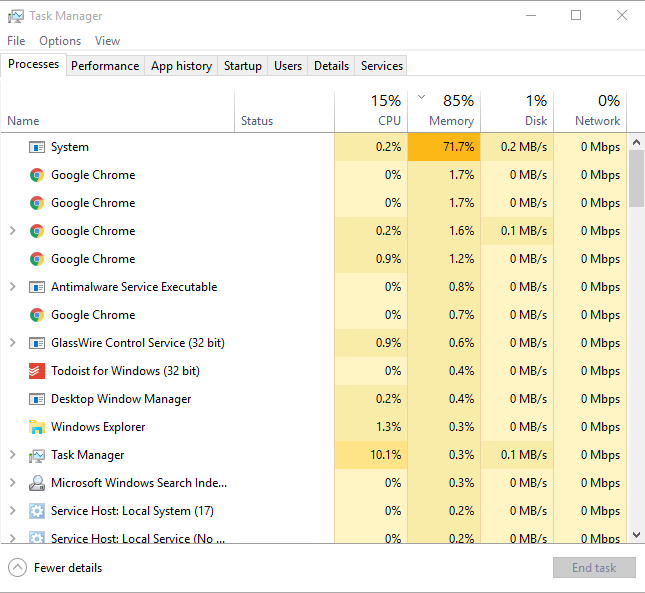Click the vertical scrollbar thumb
Image resolution: width=645 pixels, height=593 pixels.
pyautogui.click(x=636, y=179)
